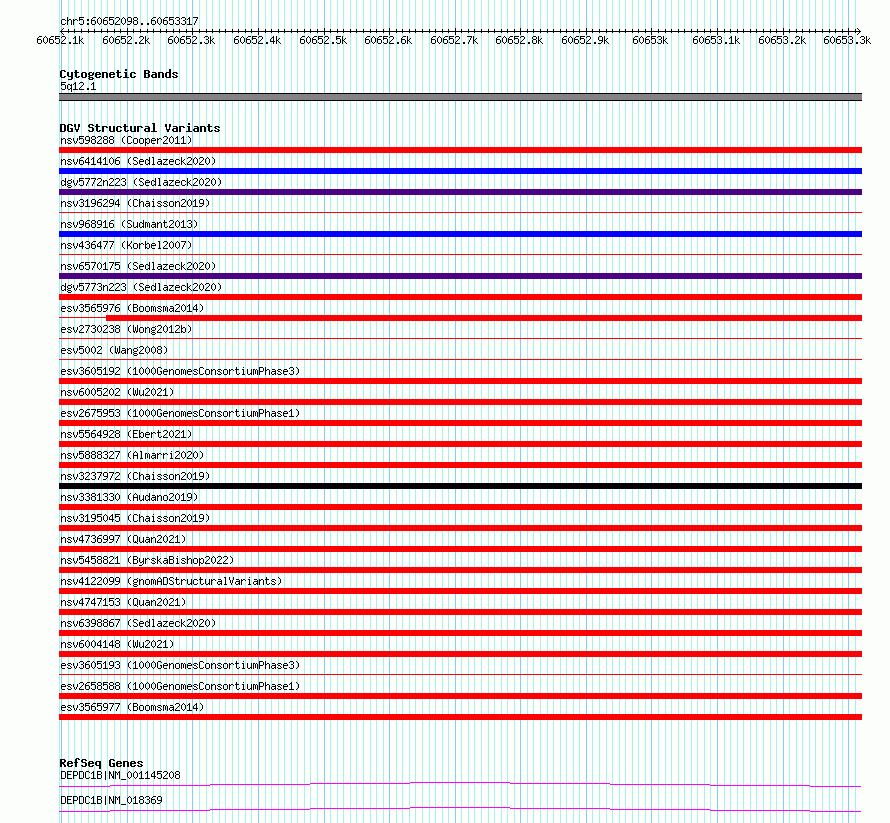The image size is (890, 823).
Task: Select nsv4736997 (Quan2021) variant label
Action: point(123,539)
